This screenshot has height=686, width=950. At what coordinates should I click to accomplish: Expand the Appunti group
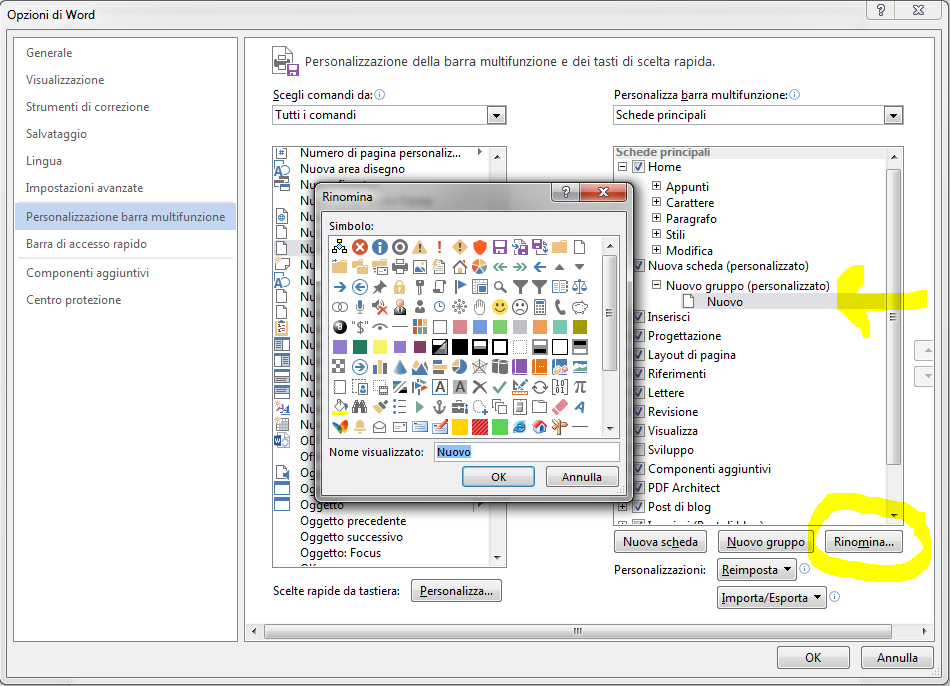656,185
